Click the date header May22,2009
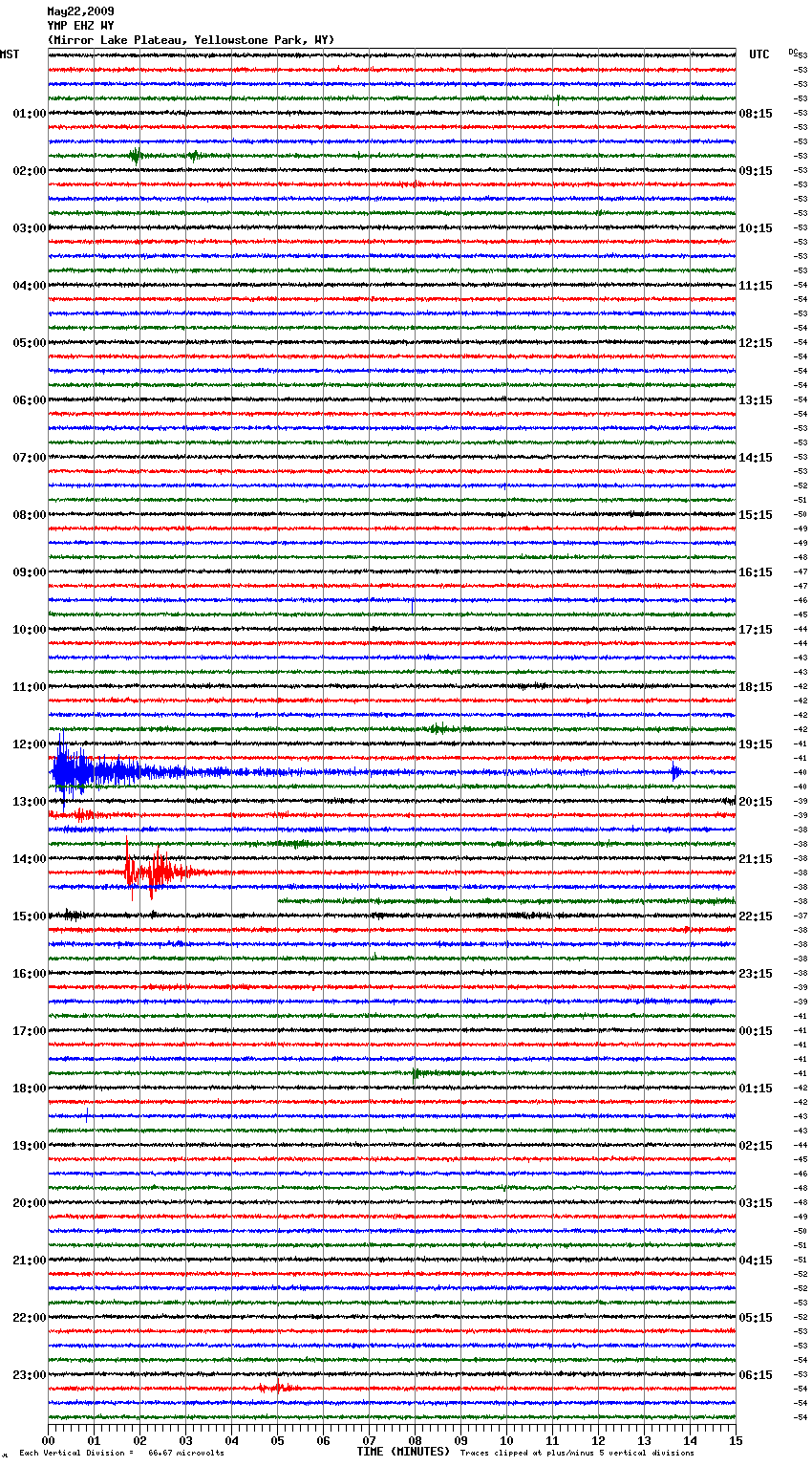The width and height of the screenshot is (812, 1466). pos(80,11)
